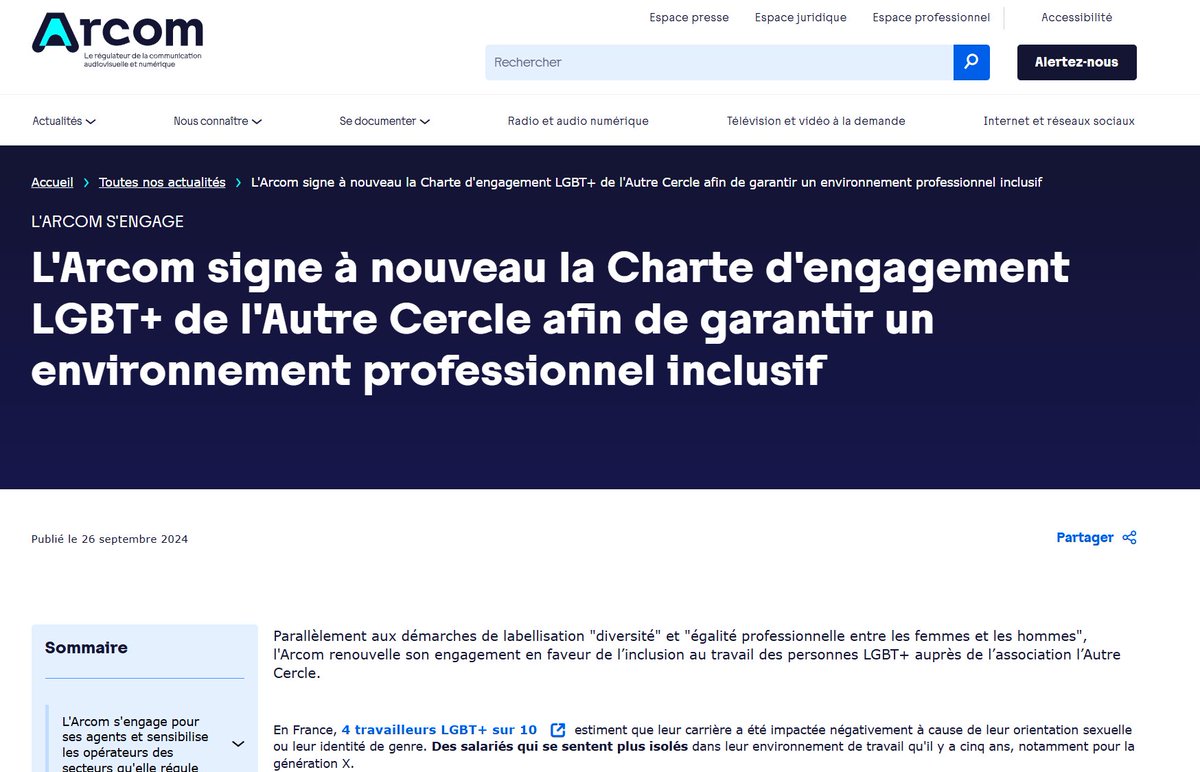The height and width of the screenshot is (772, 1200).
Task: Click the 4 travailleurs LGBT+ sur 10 link
Action: pyautogui.click(x=440, y=729)
